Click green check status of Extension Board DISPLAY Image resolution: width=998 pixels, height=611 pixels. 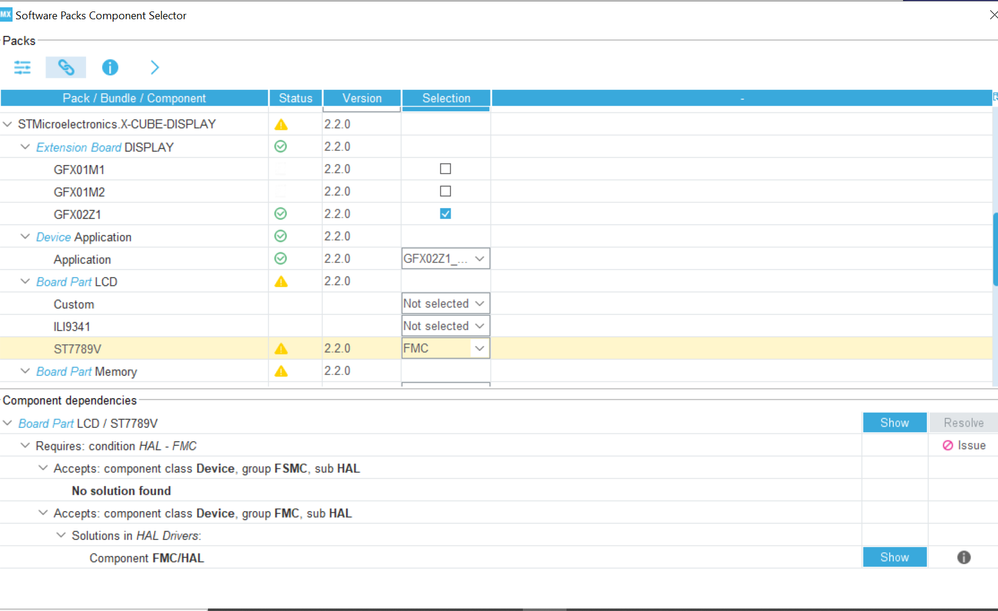pos(281,147)
